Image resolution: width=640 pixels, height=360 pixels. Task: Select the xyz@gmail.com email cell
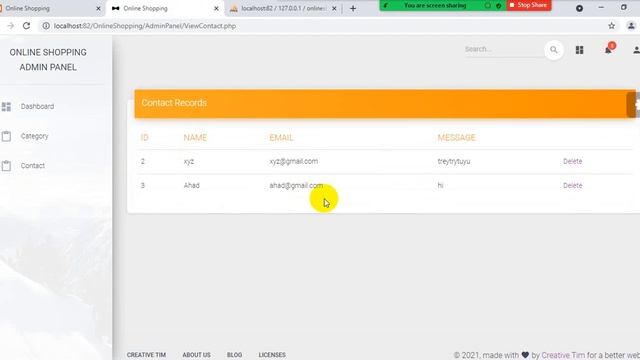pyautogui.click(x=293, y=162)
